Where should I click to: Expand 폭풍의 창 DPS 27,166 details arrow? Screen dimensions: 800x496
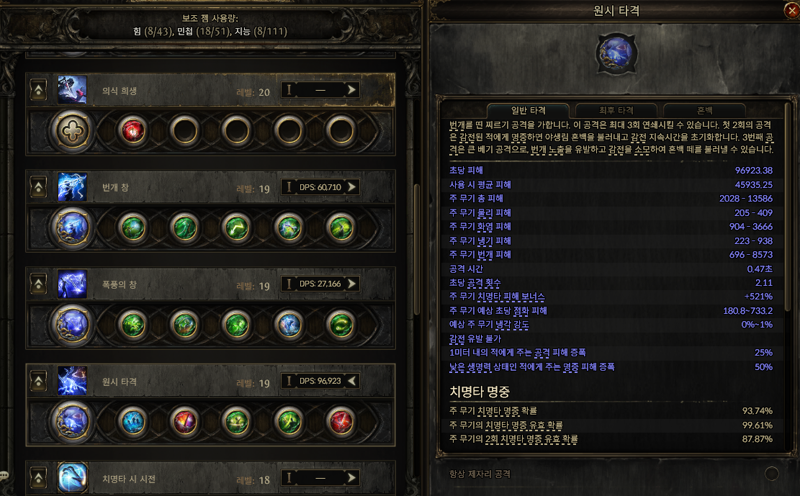[352, 284]
